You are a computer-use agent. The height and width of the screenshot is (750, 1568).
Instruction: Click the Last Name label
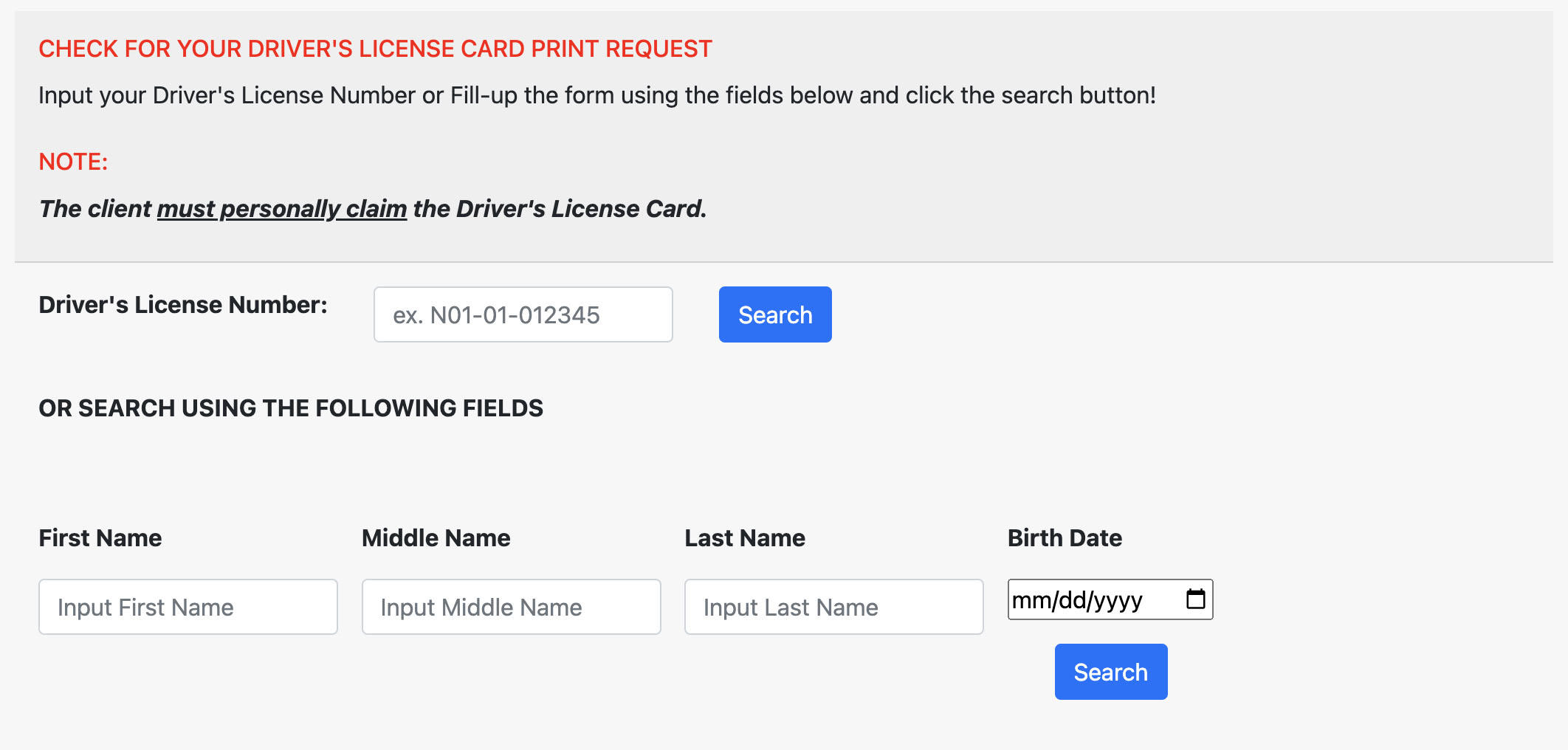point(745,538)
